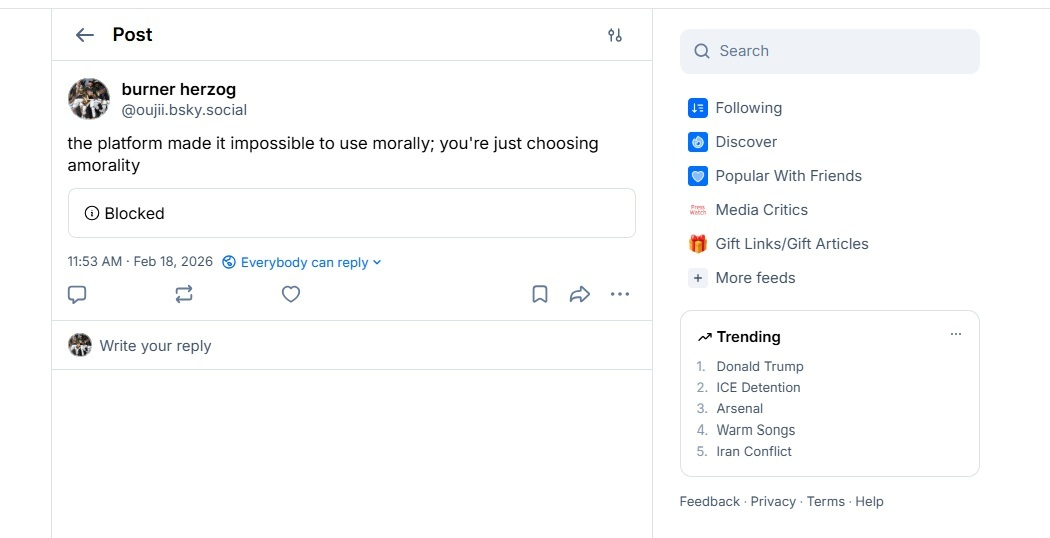
Task: Click burner herzog's profile avatar
Action: pyautogui.click(x=89, y=100)
